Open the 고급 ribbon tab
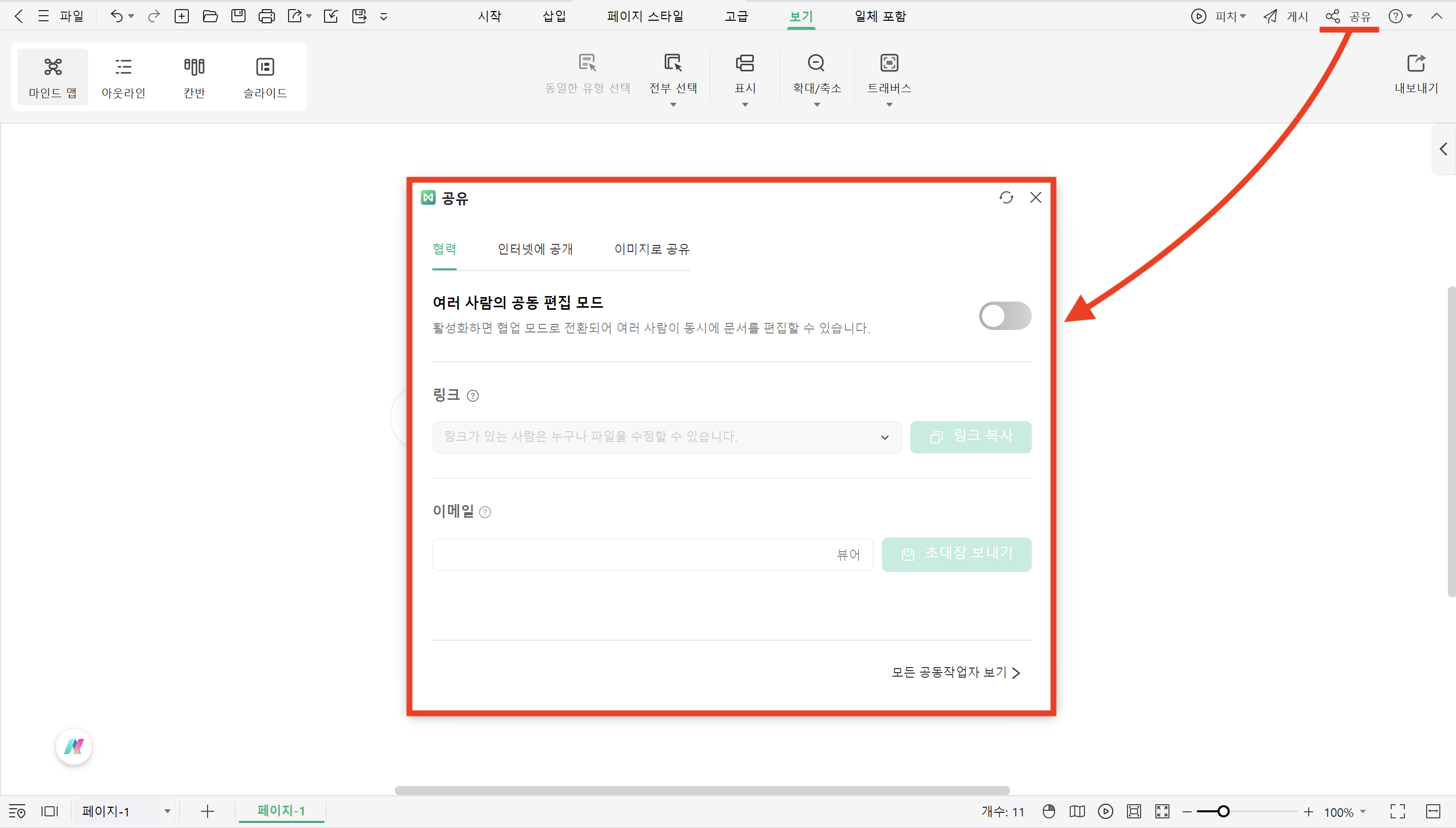This screenshot has height=828, width=1456. (x=737, y=16)
